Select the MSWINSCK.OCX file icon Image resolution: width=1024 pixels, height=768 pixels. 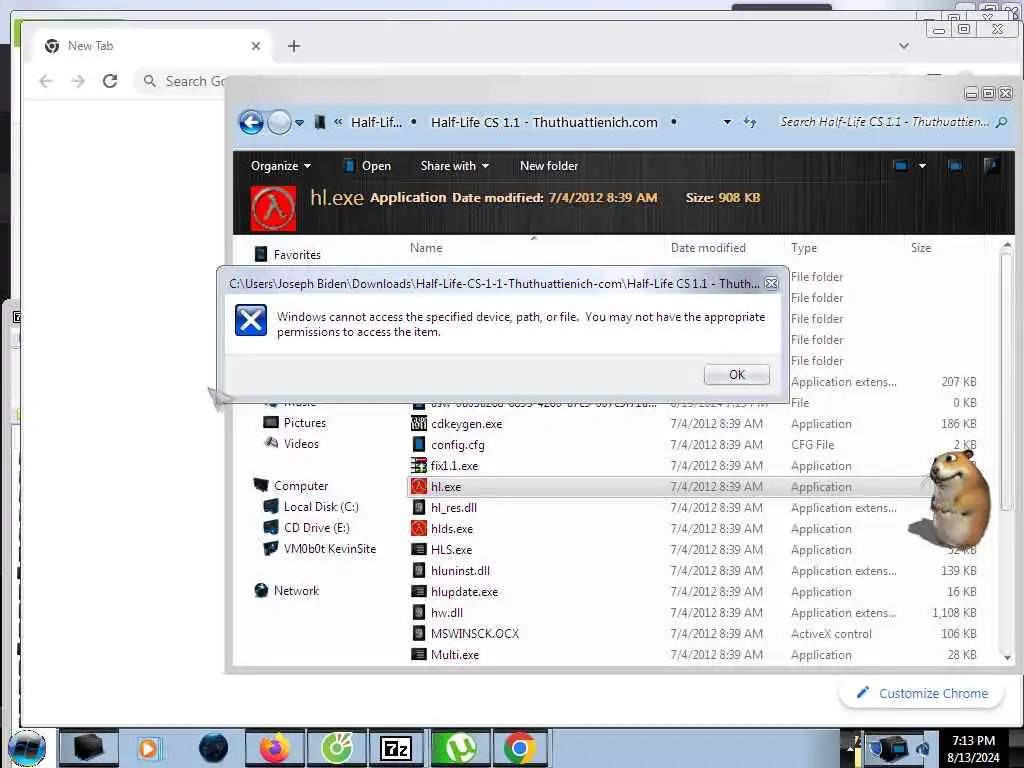[x=419, y=633]
